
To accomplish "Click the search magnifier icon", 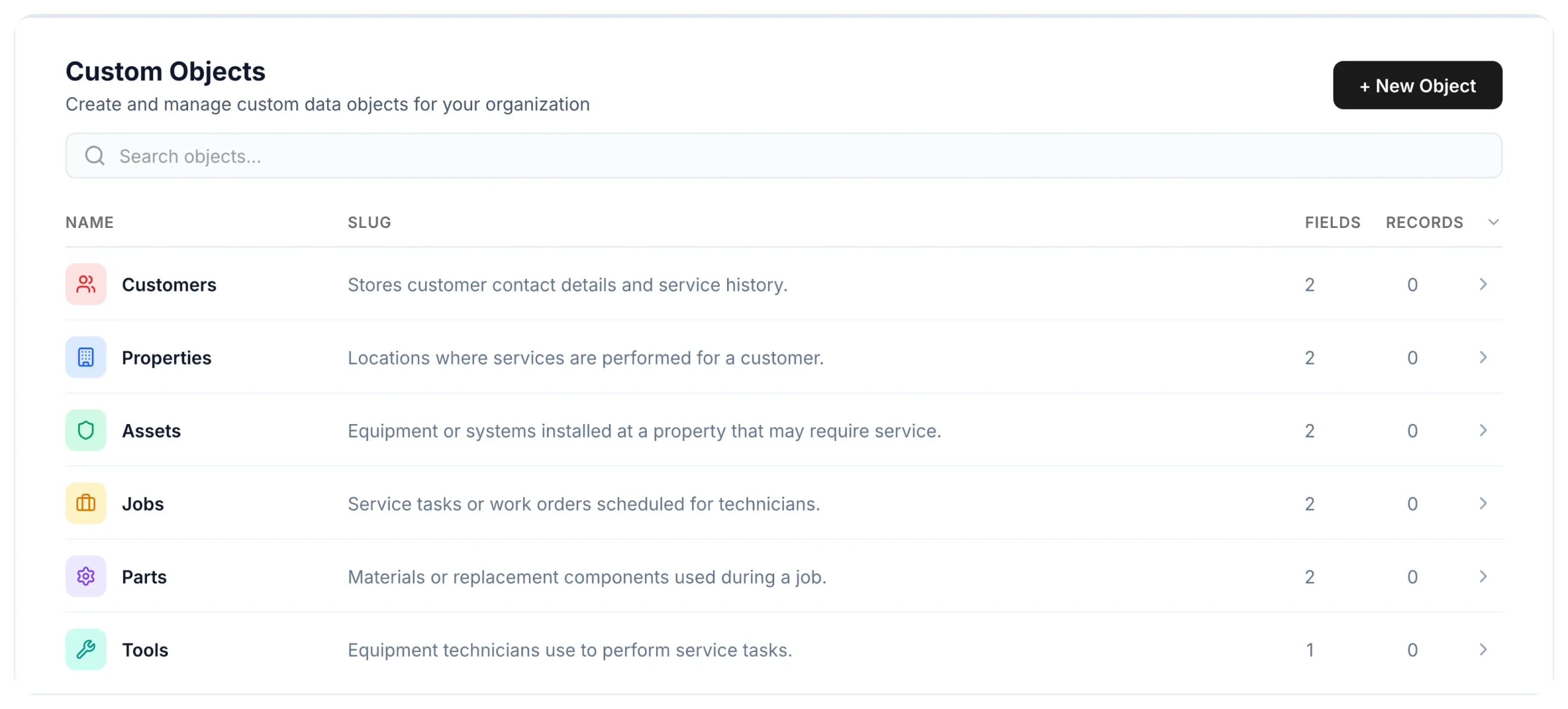I will pos(95,156).
